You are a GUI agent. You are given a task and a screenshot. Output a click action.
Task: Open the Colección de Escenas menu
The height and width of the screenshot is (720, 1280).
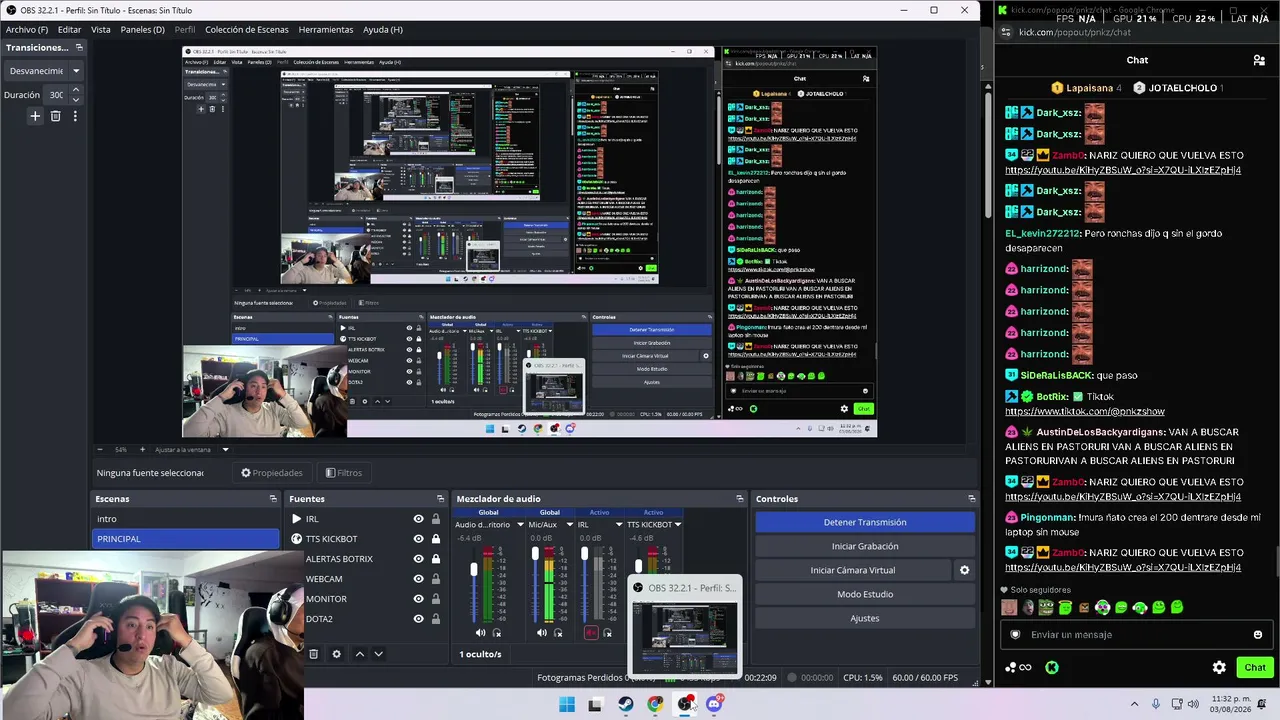click(247, 30)
